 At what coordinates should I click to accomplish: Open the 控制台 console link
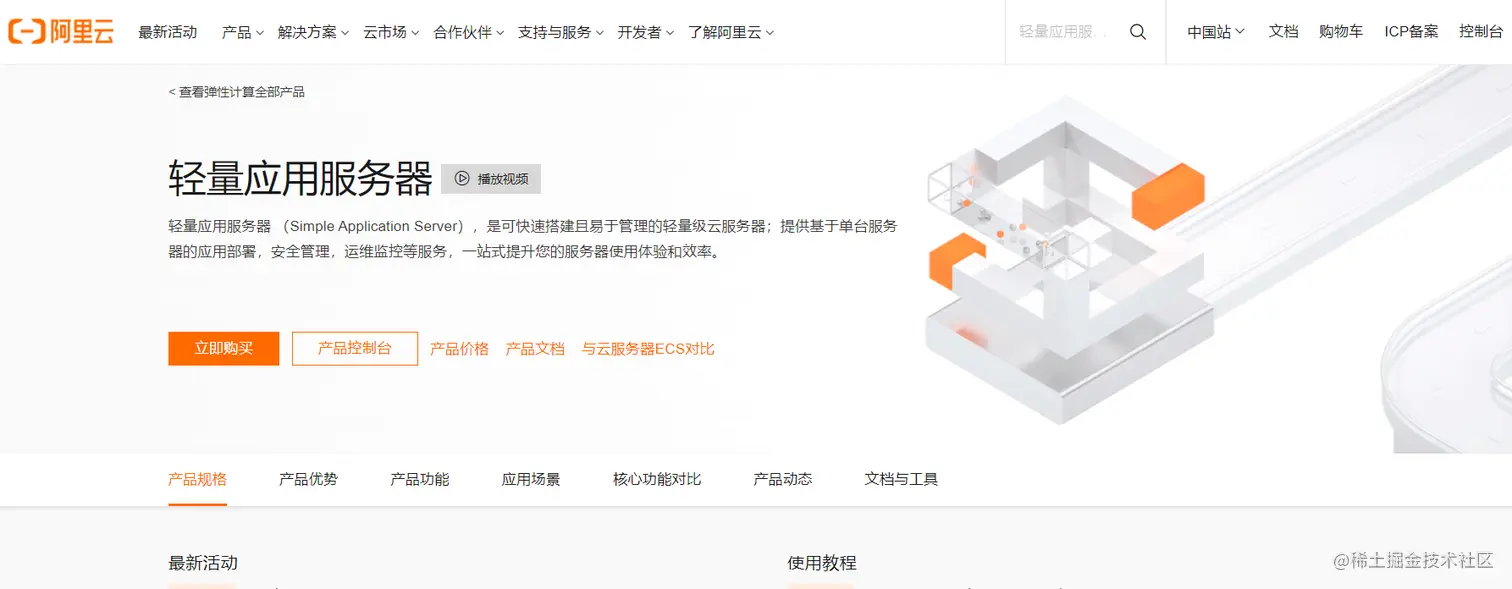[x=1481, y=32]
